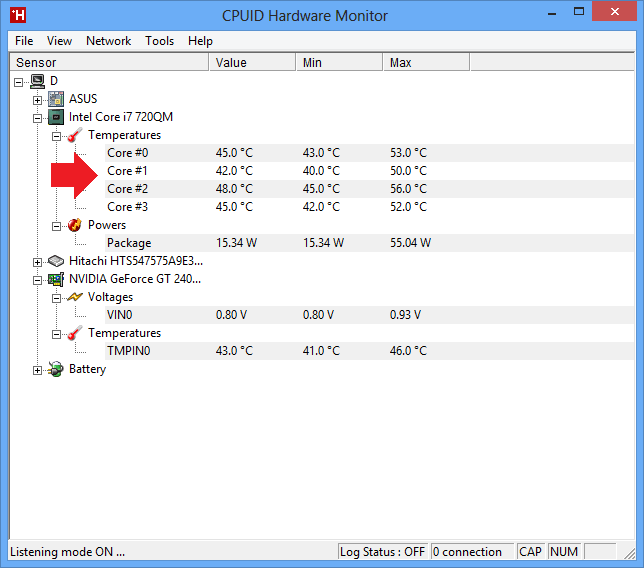Click the Hitachi hard drive icon
The width and height of the screenshot is (644, 568).
56,261
